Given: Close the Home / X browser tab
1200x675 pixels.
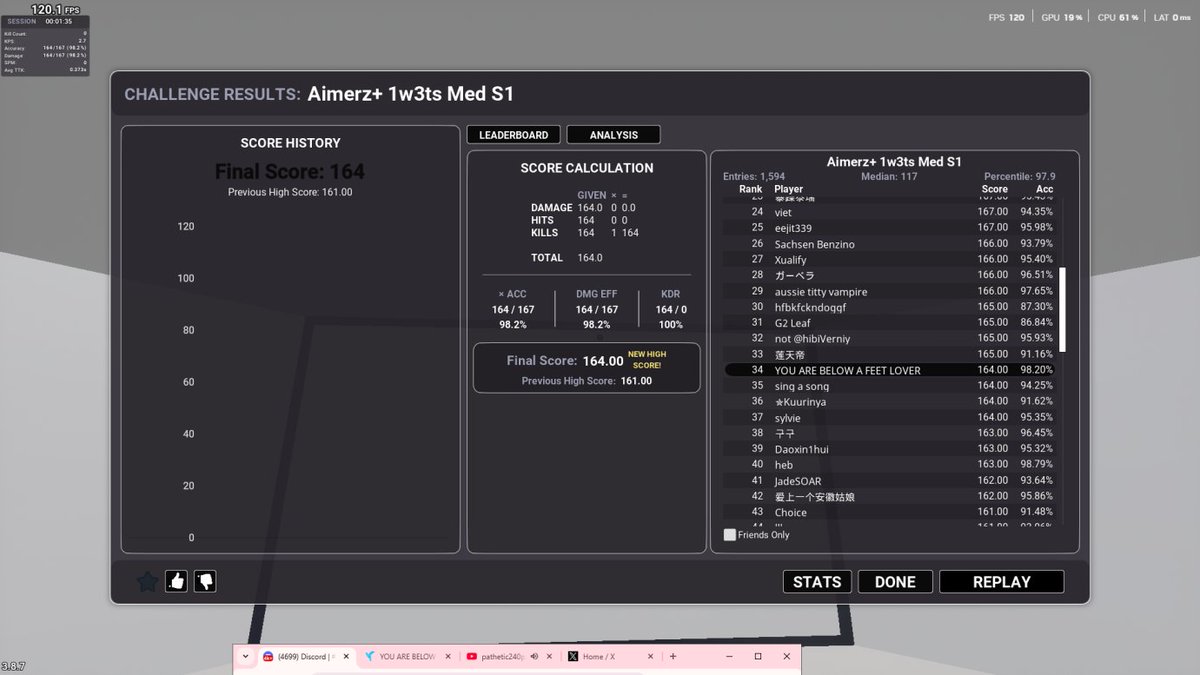Looking at the screenshot, I should pyautogui.click(x=650, y=656).
